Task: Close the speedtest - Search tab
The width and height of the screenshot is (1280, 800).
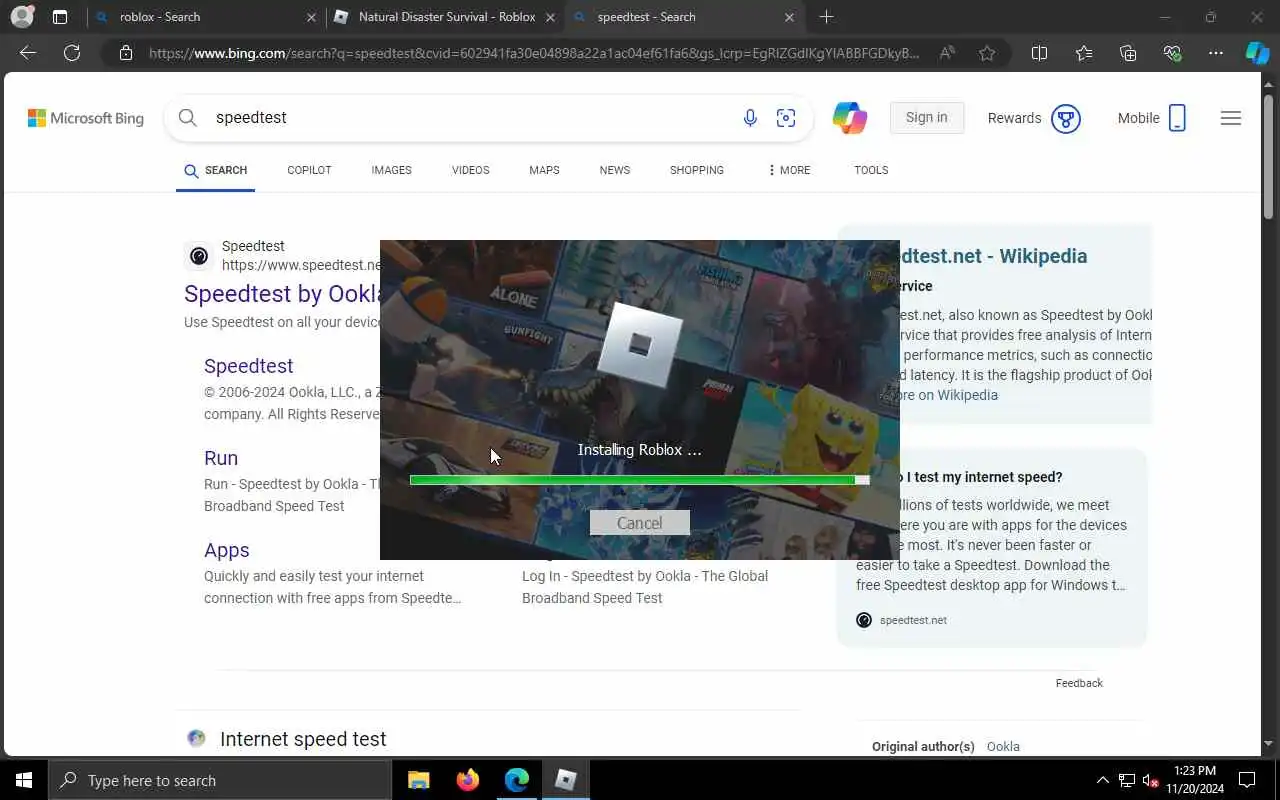Action: (789, 17)
